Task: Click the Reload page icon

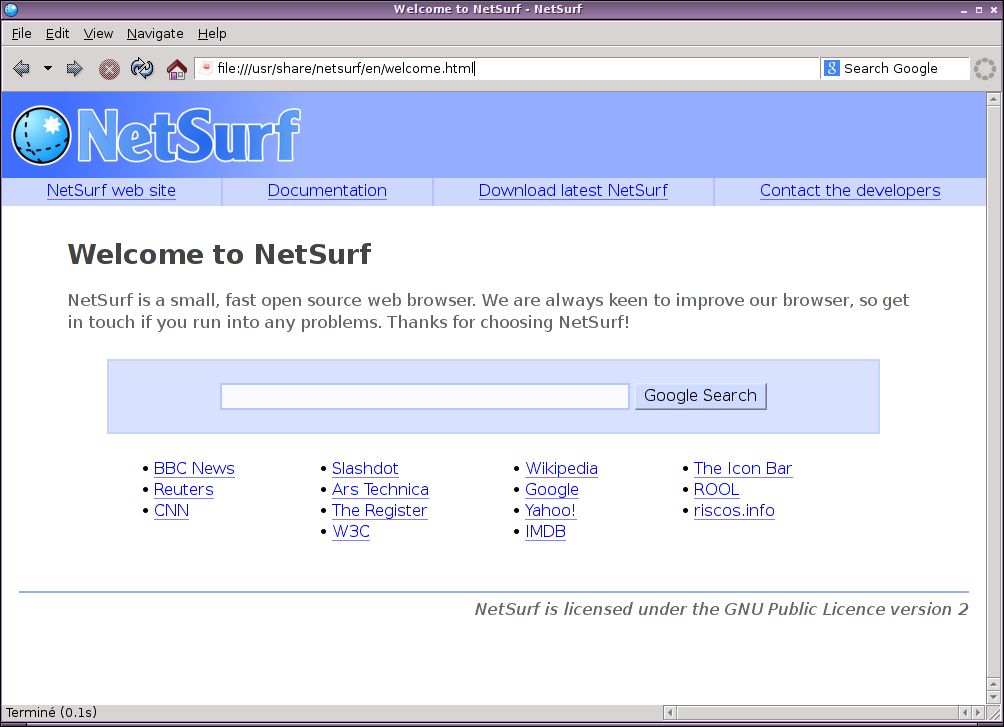Action: pos(142,68)
